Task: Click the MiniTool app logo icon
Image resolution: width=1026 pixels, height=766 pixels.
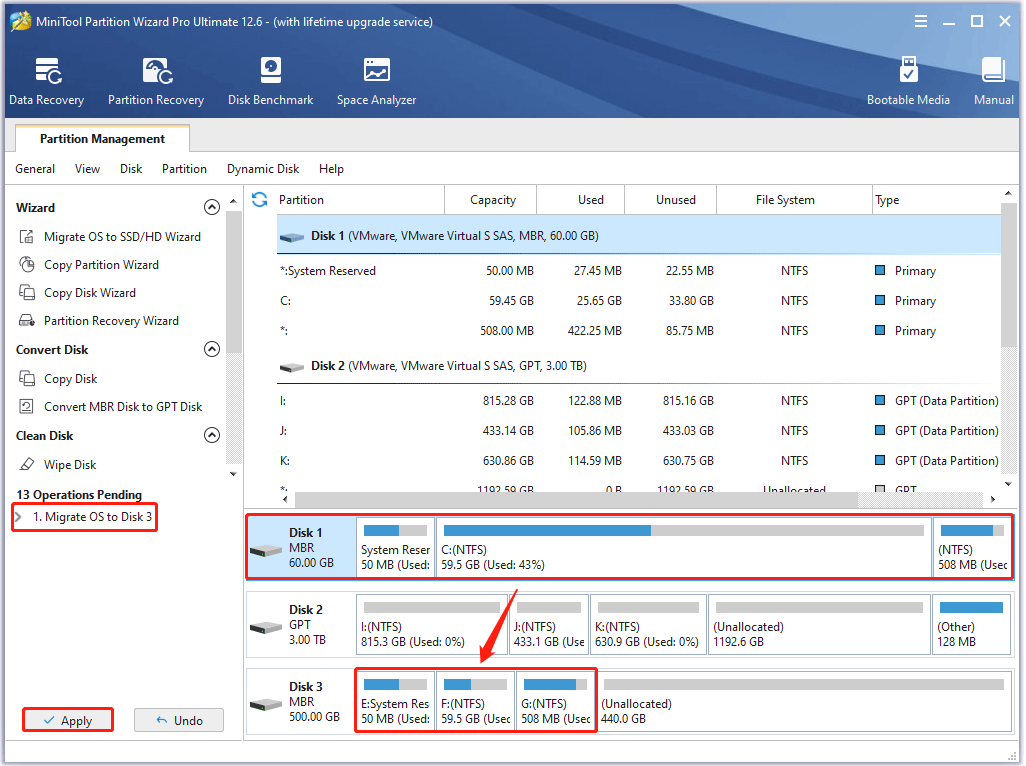Action: pos(20,21)
